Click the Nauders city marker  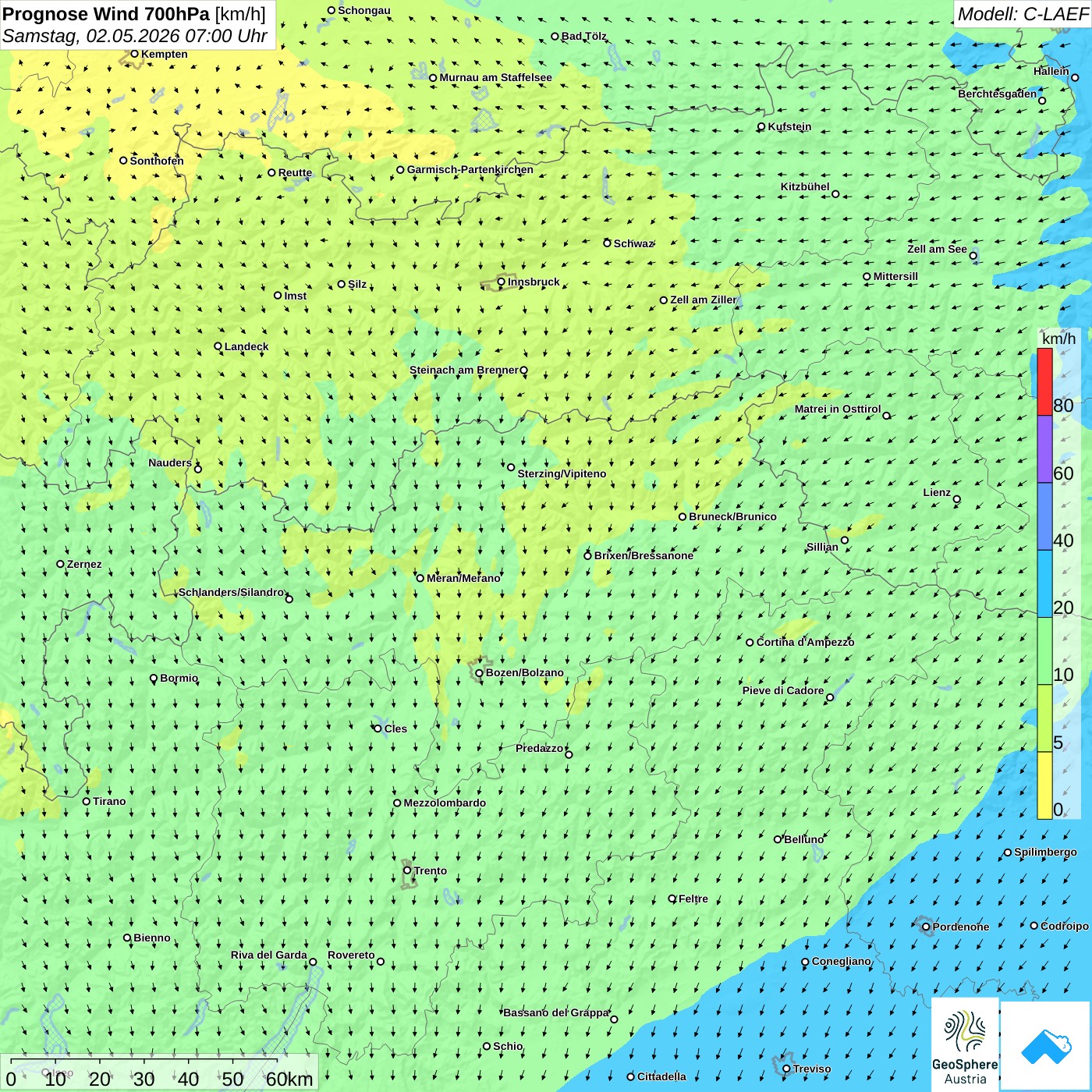click(x=198, y=469)
